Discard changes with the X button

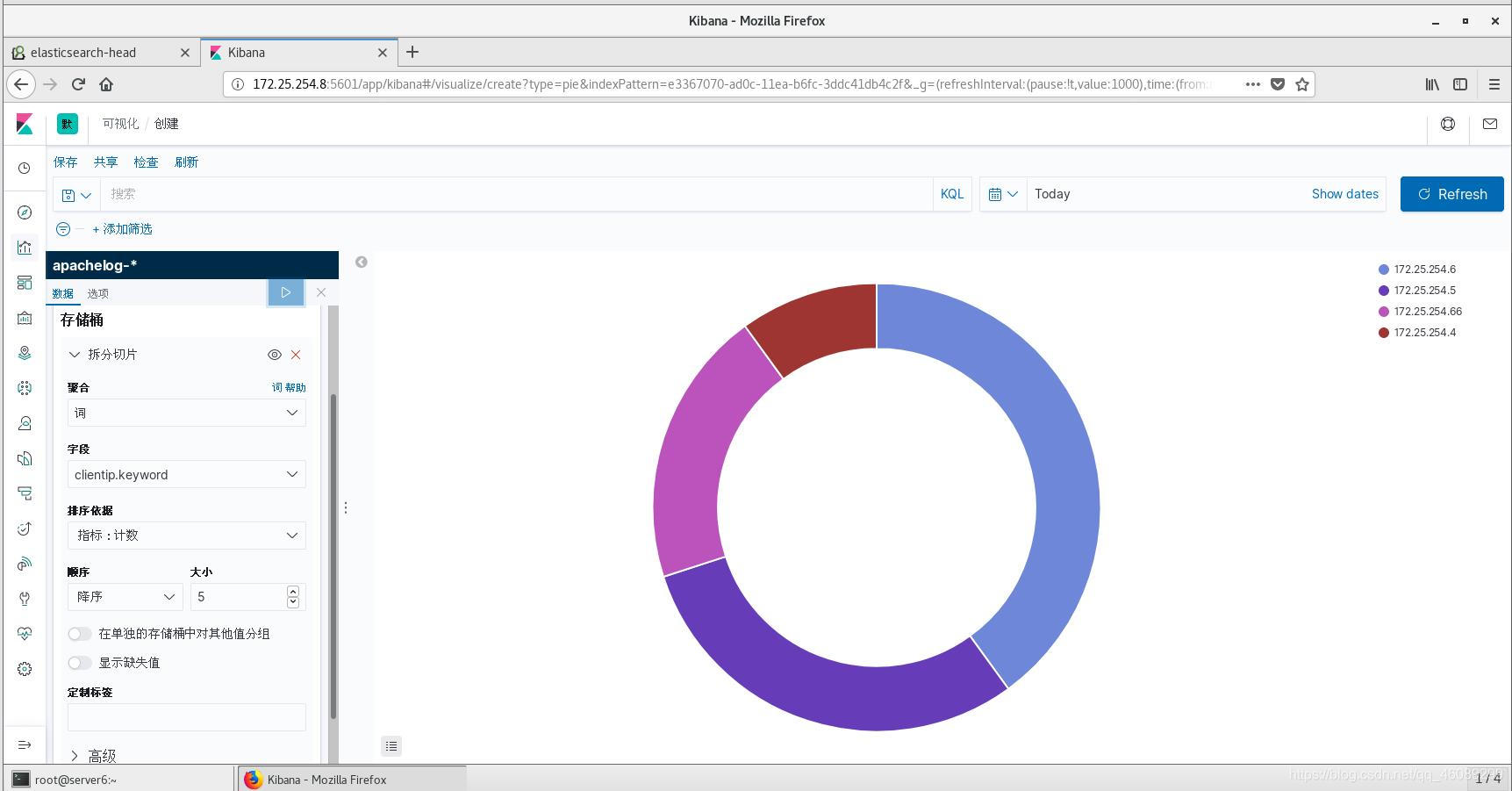(x=321, y=292)
